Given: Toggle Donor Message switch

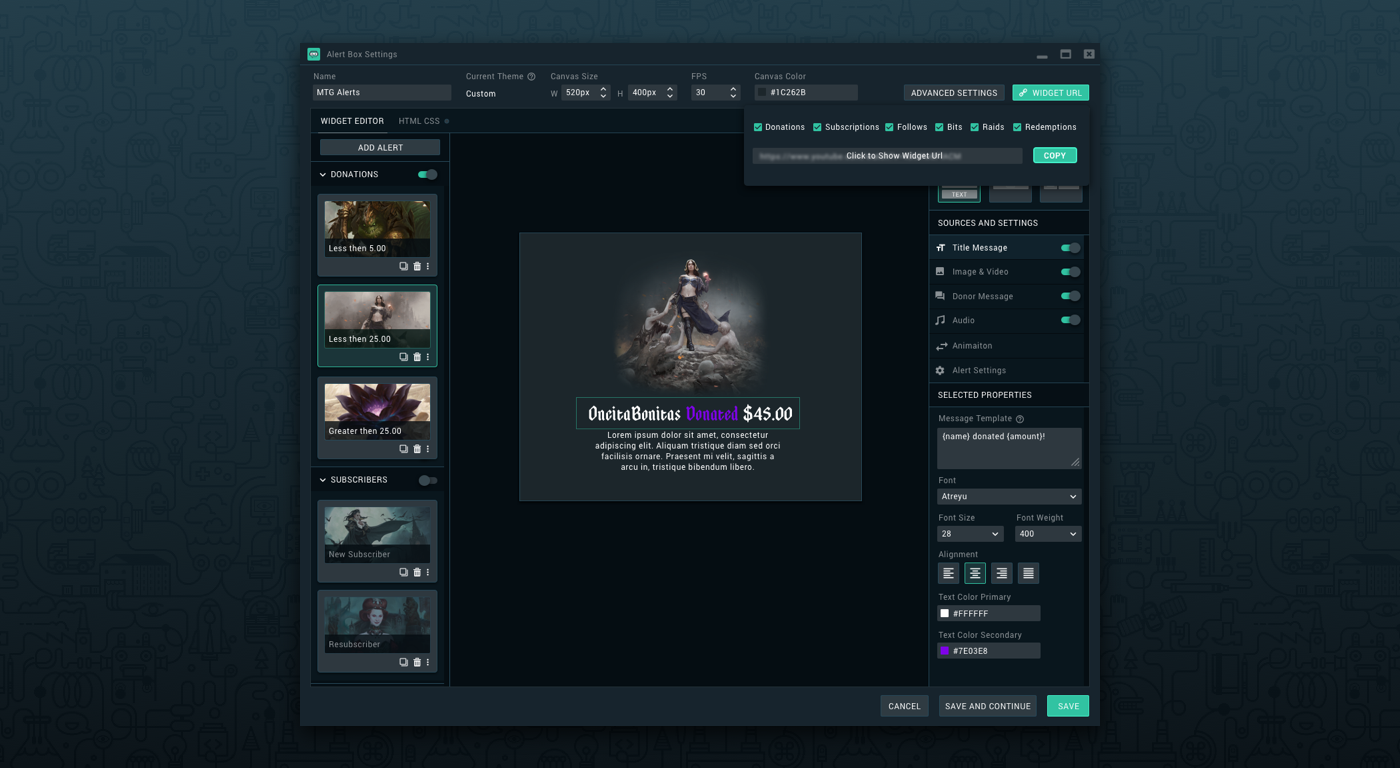Looking at the screenshot, I should tap(1070, 296).
